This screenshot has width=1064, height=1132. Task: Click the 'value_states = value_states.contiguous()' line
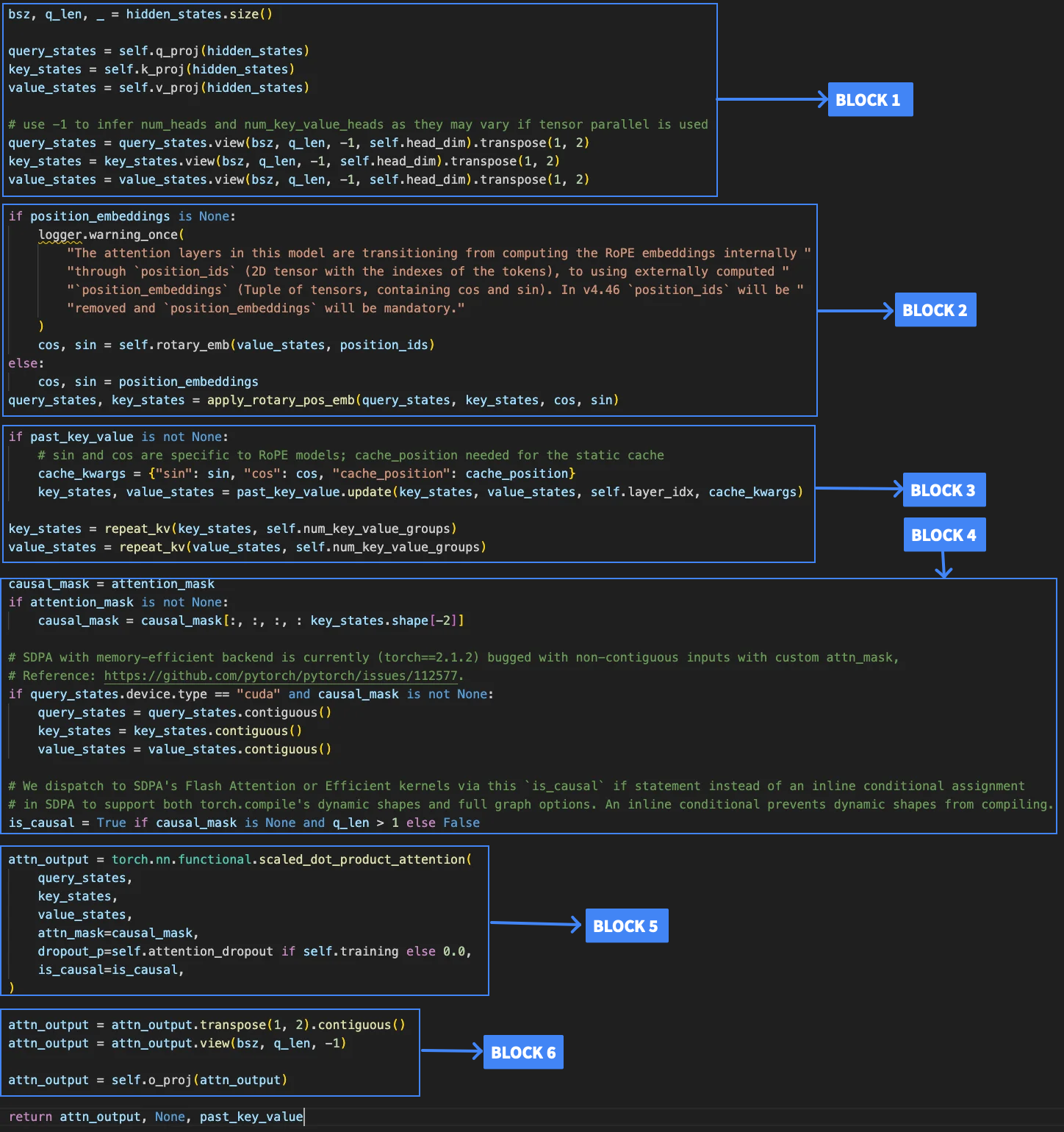point(184,749)
